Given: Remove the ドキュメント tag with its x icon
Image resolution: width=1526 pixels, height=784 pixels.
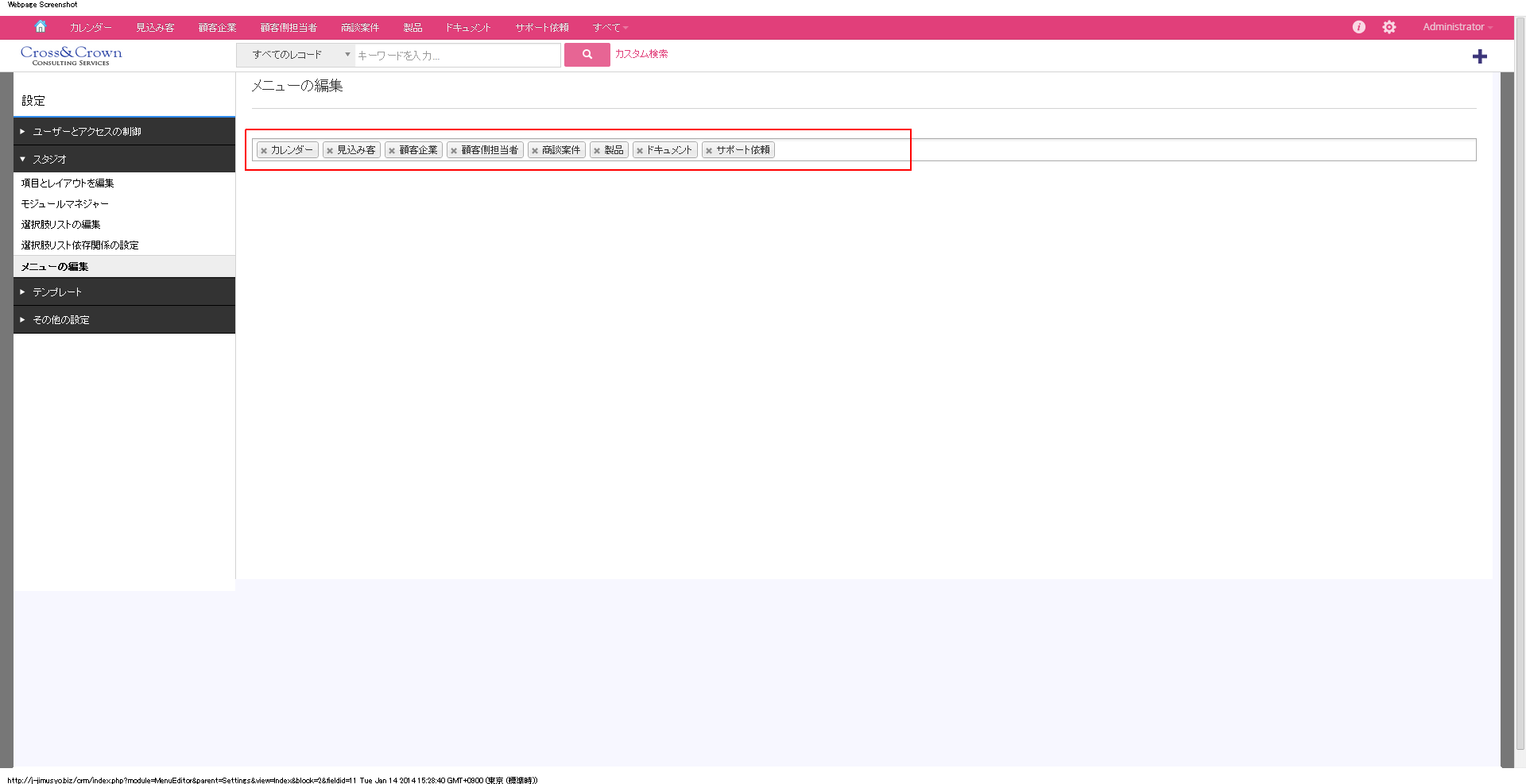Looking at the screenshot, I should [641, 149].
